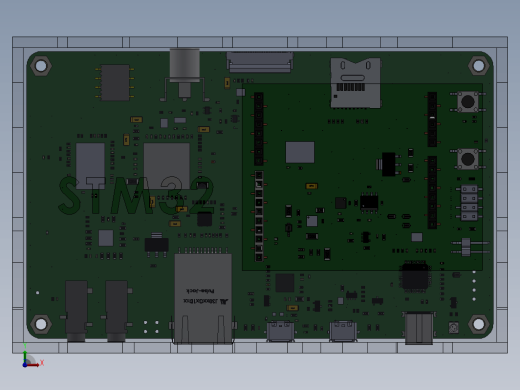Select the large square grey chip behind STM32 text

coord(167,166)
